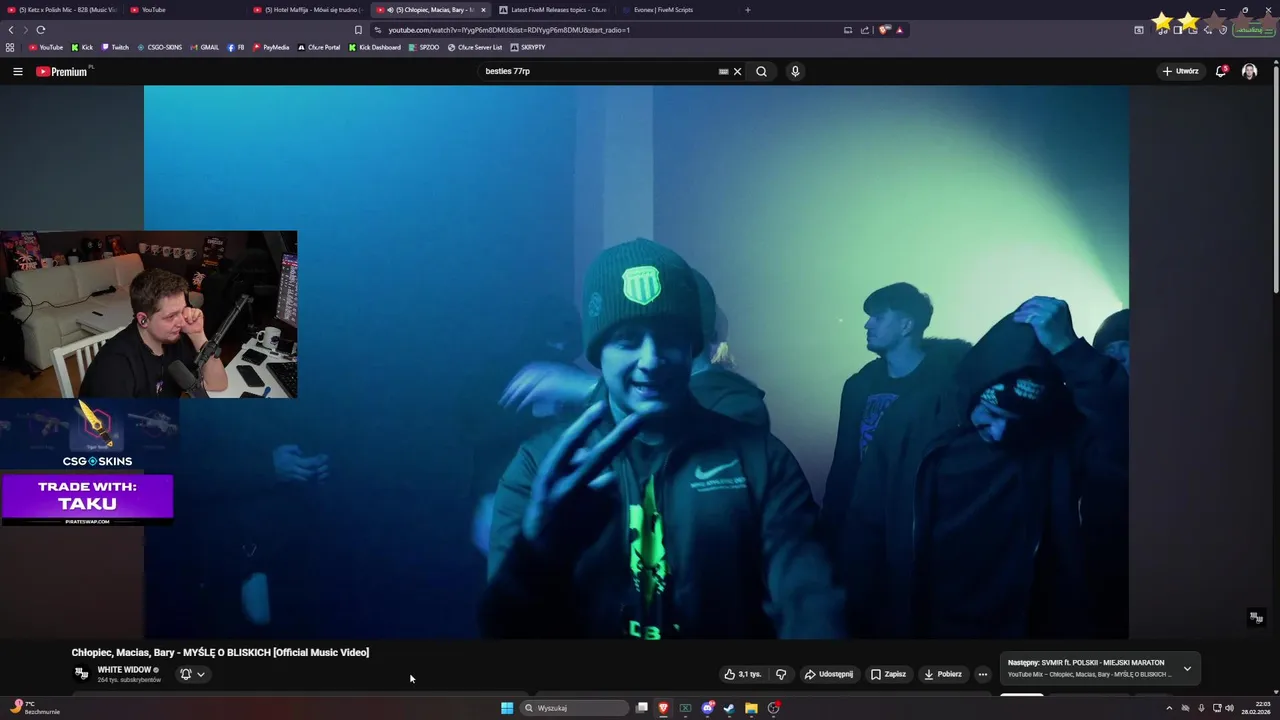Click the WHITE WIDOW channel avatar
Image resolution: width=1280 pixels, height=720 pixels.
(82, 674)
